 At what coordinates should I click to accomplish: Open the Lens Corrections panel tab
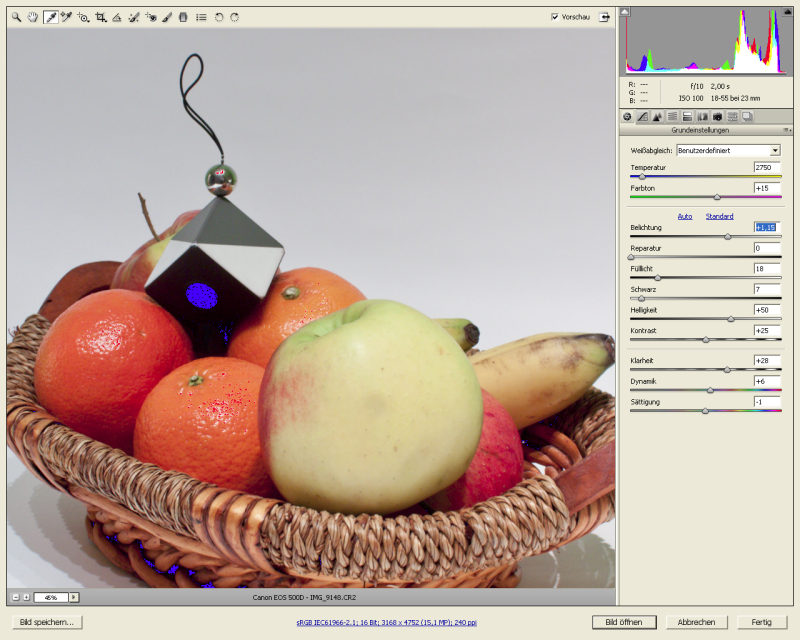703,117
